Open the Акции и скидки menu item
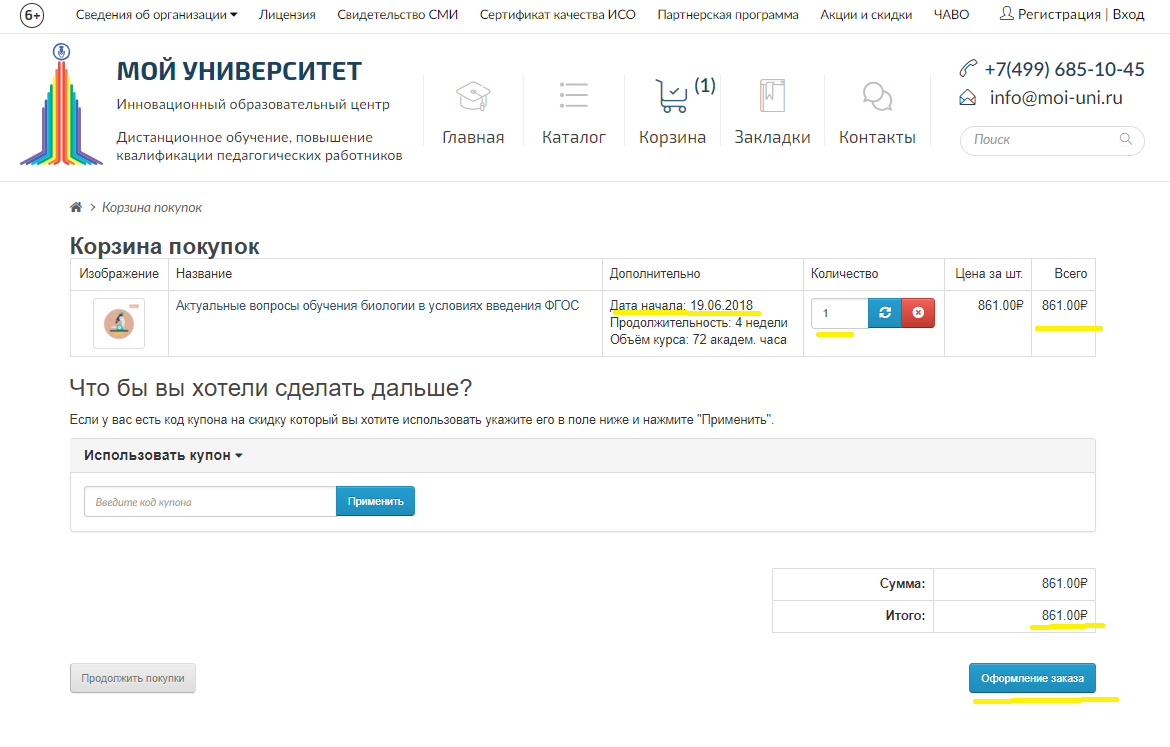Screen dimensions: 1170x747 tap(866, 15)
